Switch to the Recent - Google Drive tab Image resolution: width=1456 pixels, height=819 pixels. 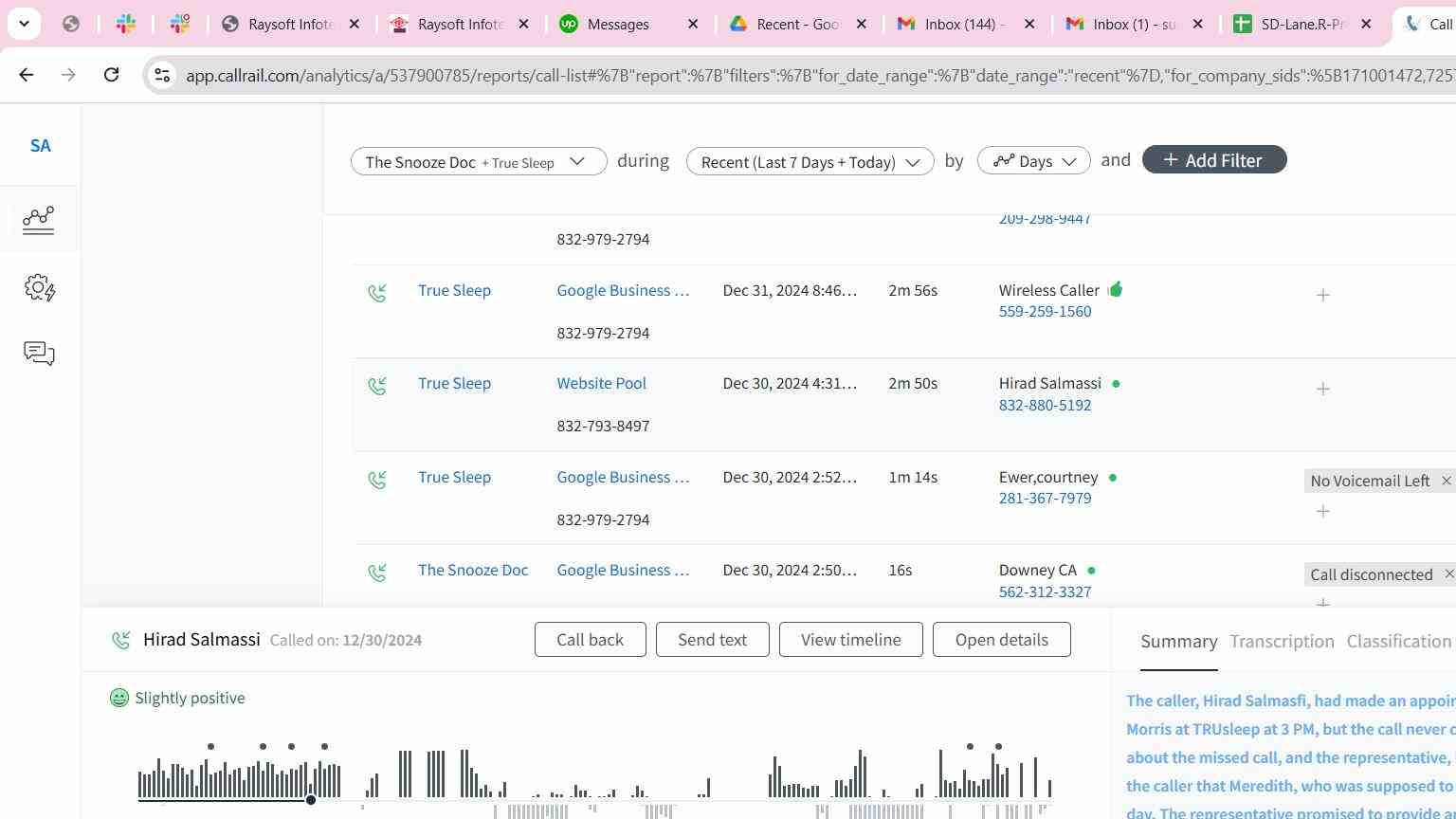click(x=799, y=24)
